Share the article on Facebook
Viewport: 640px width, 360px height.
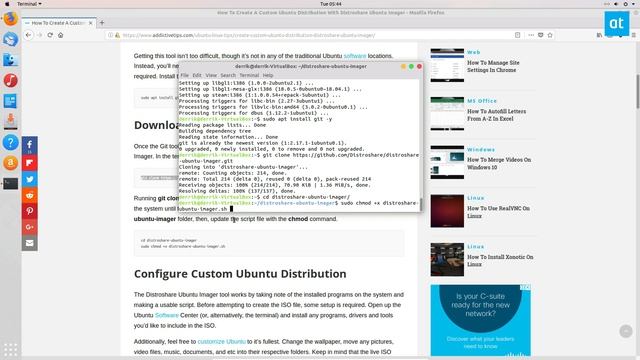pyautogui.click(x=29, y=144)
